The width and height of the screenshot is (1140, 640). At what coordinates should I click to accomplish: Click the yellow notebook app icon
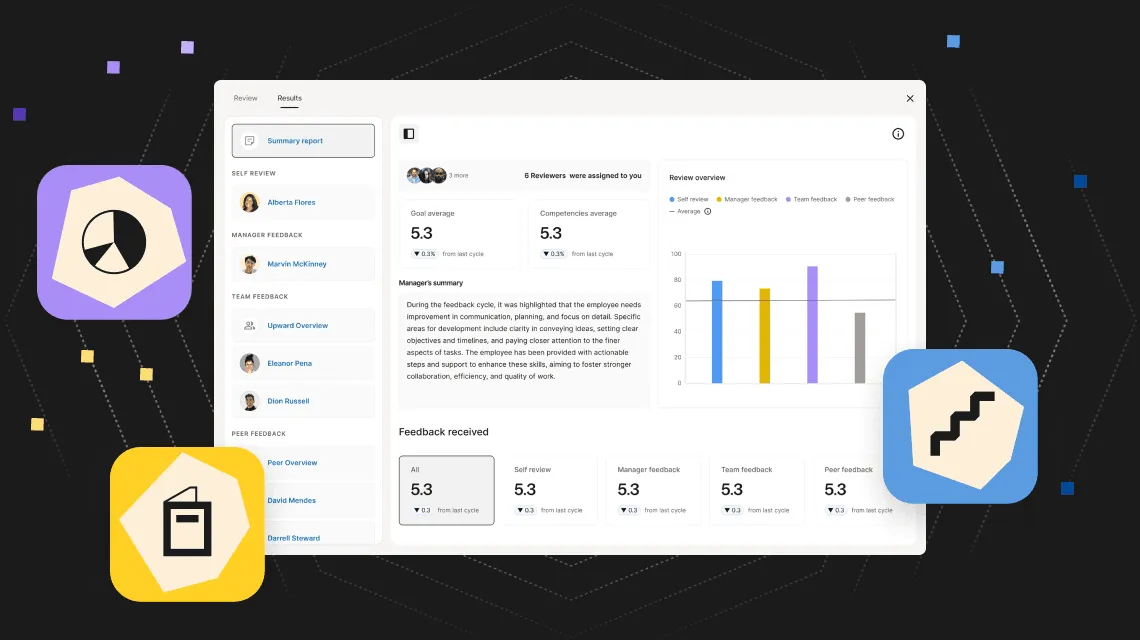click(x=187, y=524)
